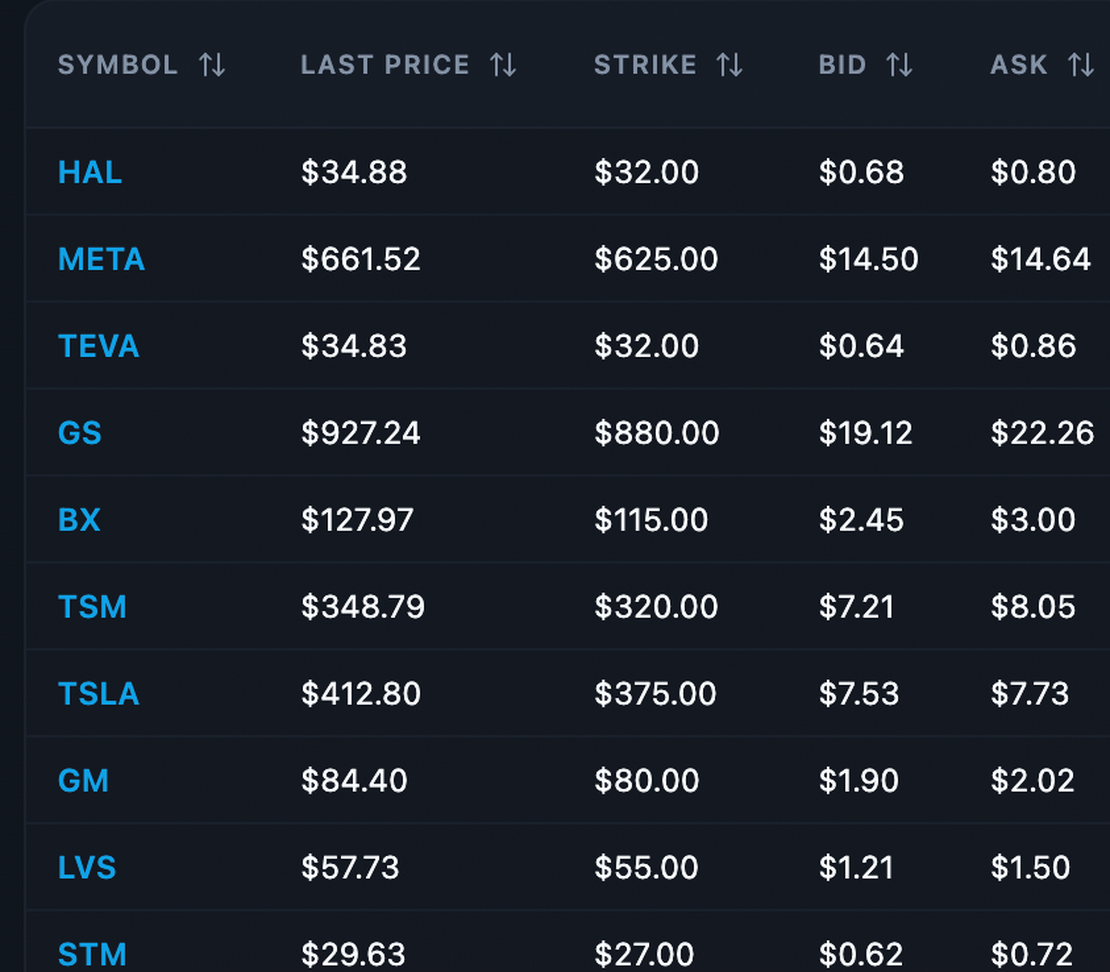
Task: Sort the table by the STRIKE header
Action: point(645,64)
